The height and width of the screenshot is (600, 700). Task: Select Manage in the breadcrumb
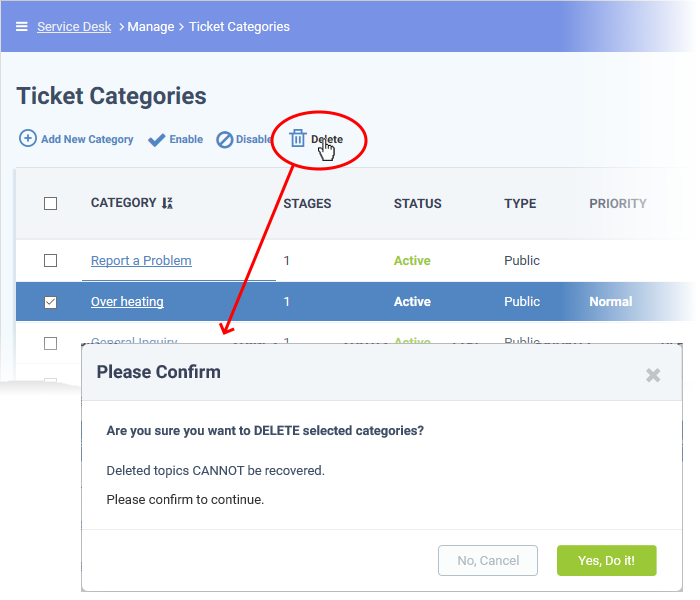[151, 27]
